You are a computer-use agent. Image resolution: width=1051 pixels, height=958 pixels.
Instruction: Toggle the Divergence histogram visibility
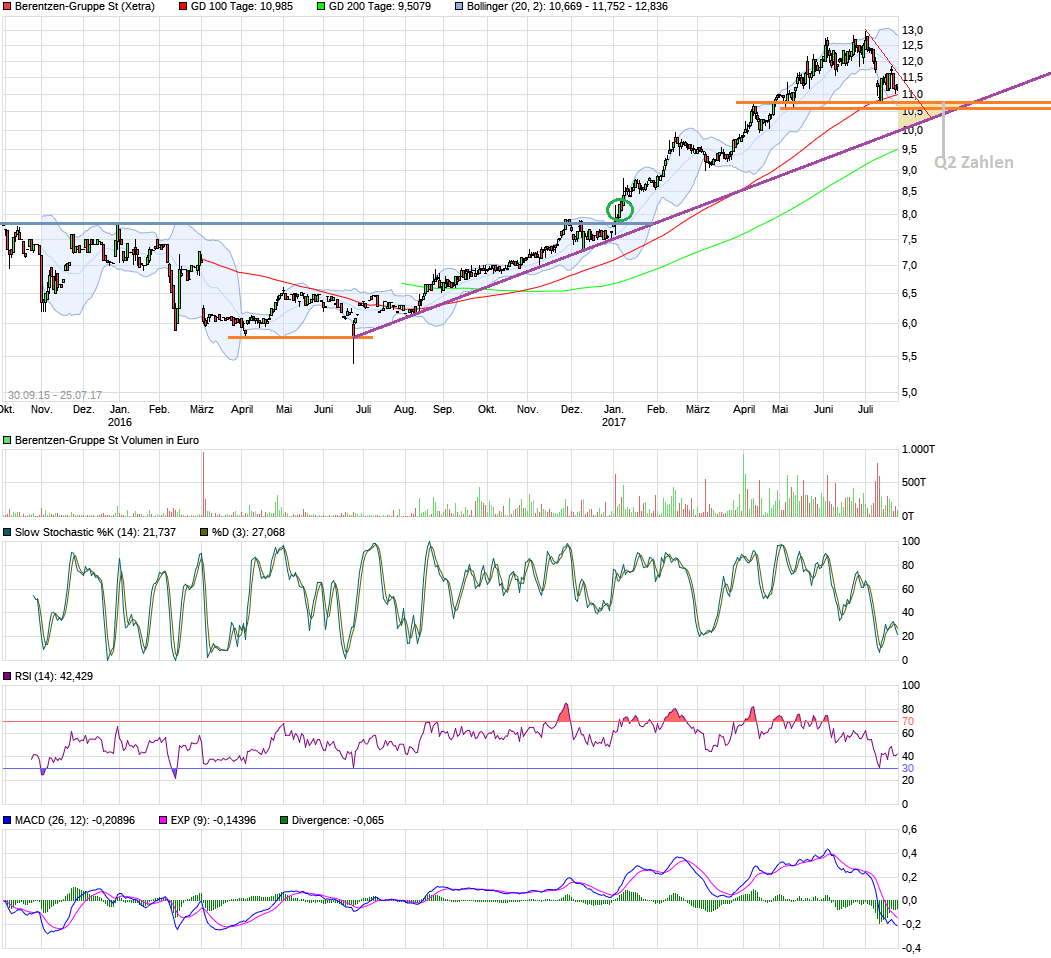point(285,819)
